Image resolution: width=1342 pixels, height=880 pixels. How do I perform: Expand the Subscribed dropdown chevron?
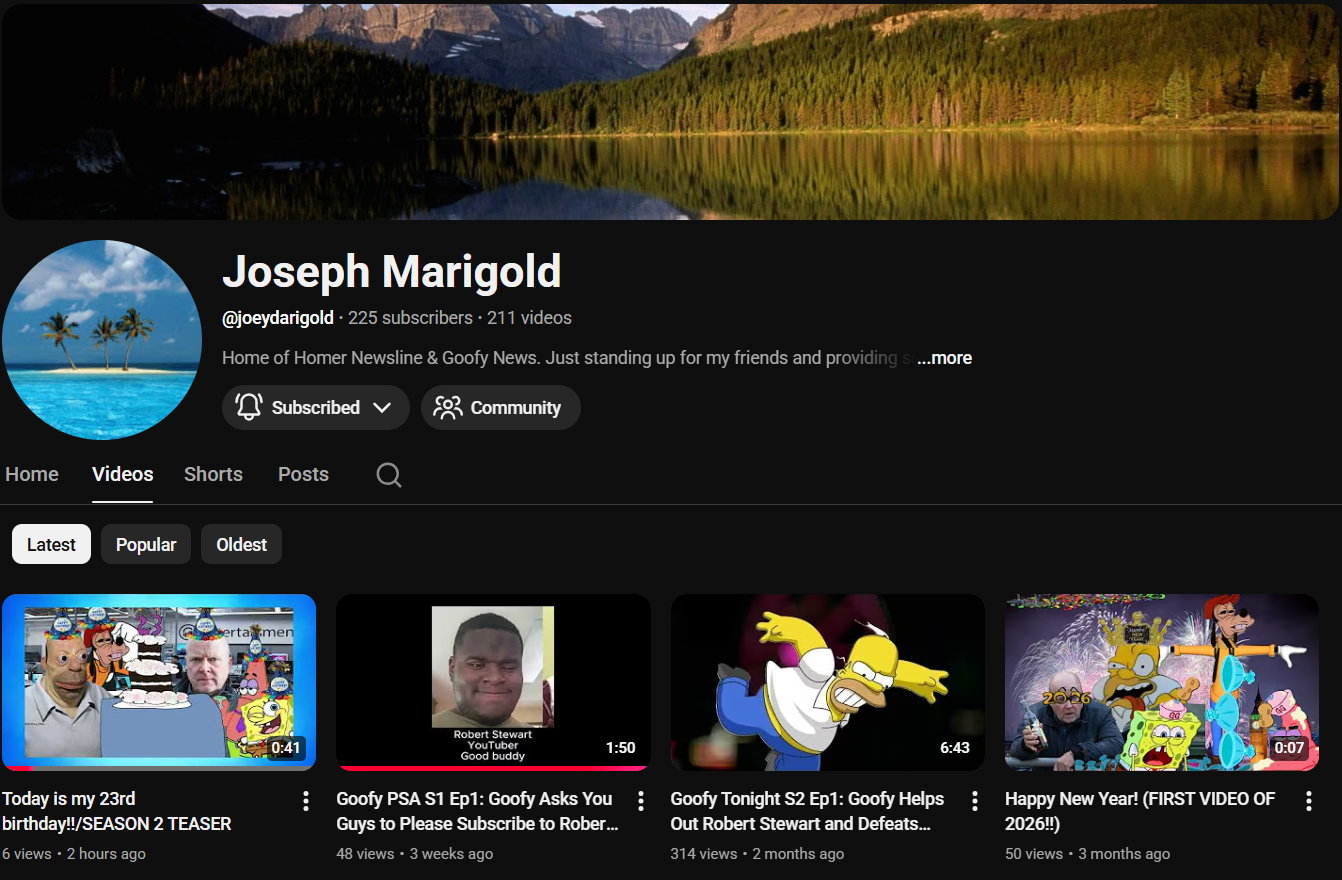381,407
